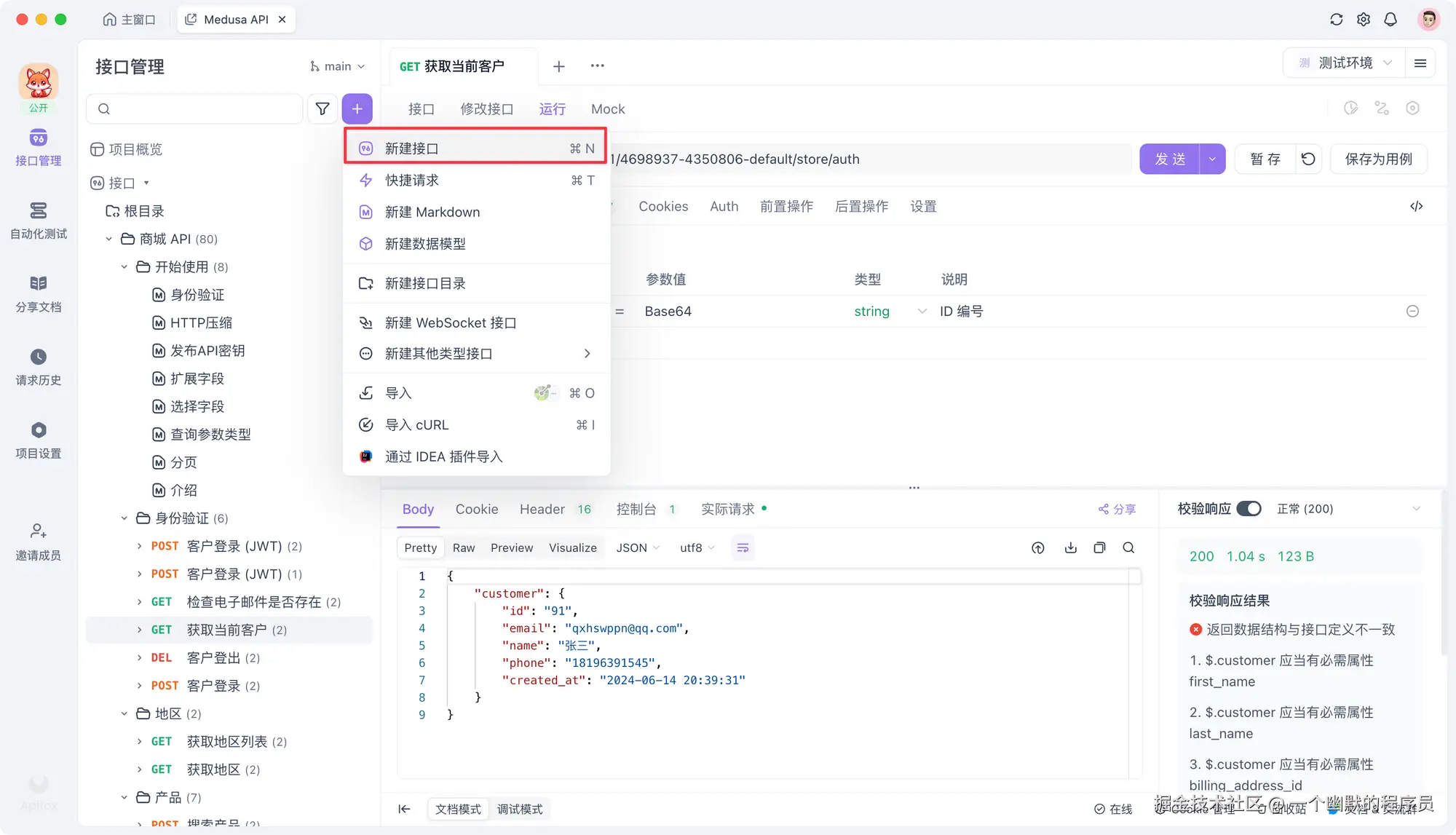Click the filter icon beside the search box

[x=322, y=108]
